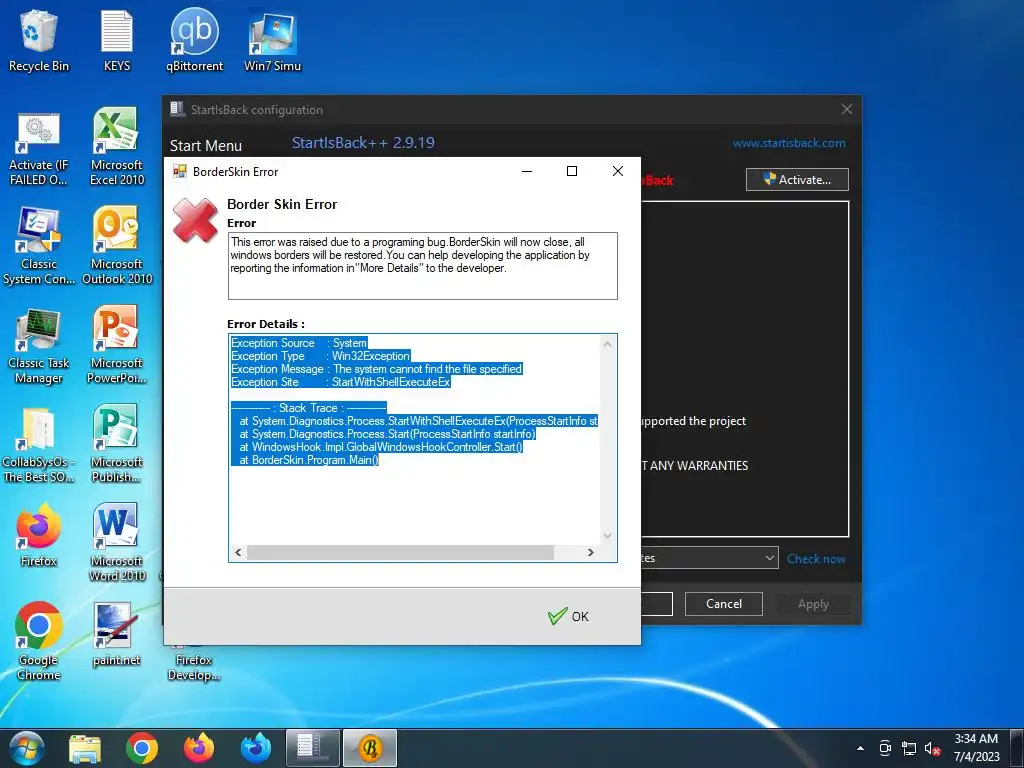Launch Microsoft Word 2010 desktop icon

click(x=117, y=542)
